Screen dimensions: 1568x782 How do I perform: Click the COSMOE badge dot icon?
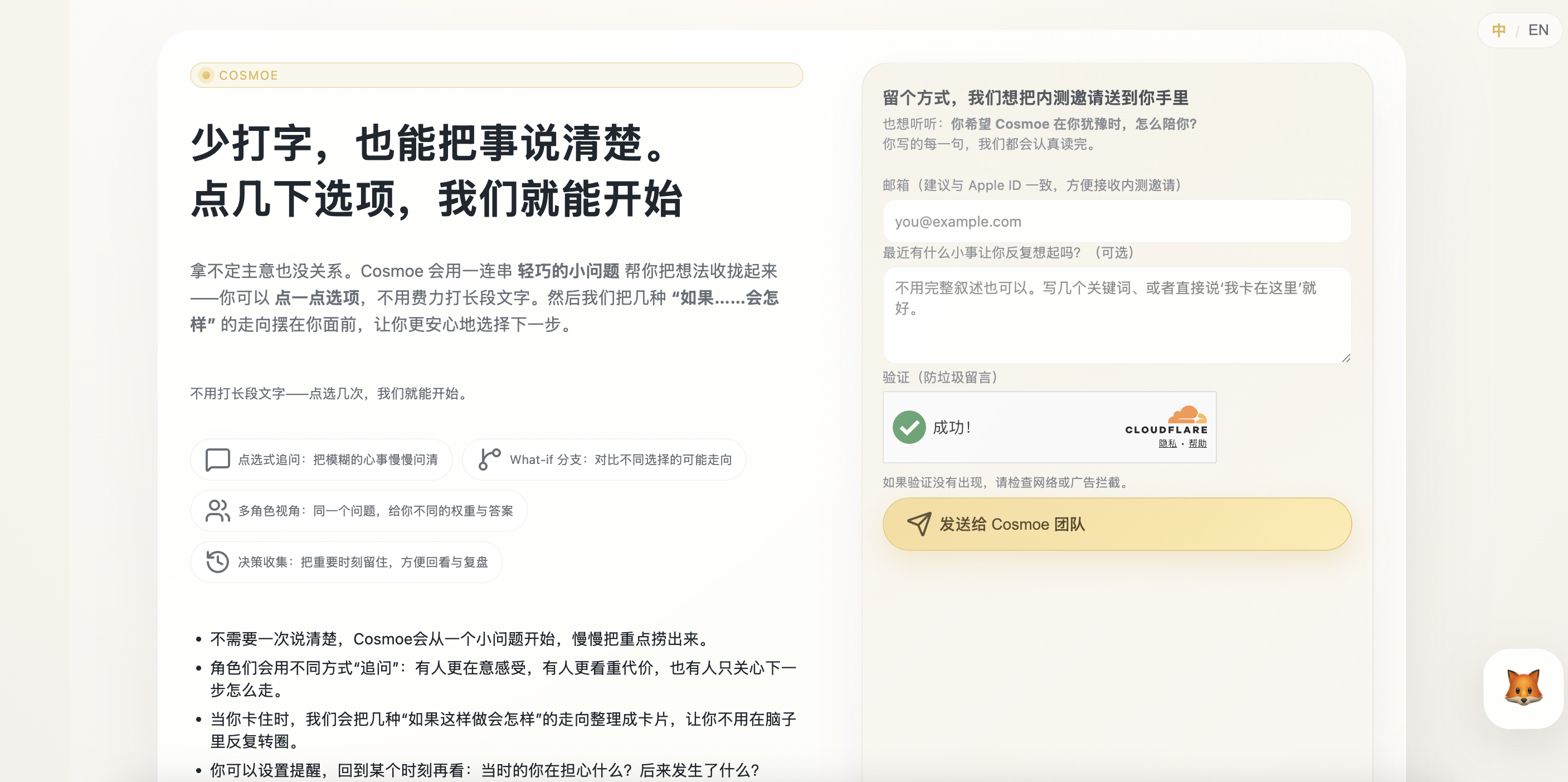[206, 75]
